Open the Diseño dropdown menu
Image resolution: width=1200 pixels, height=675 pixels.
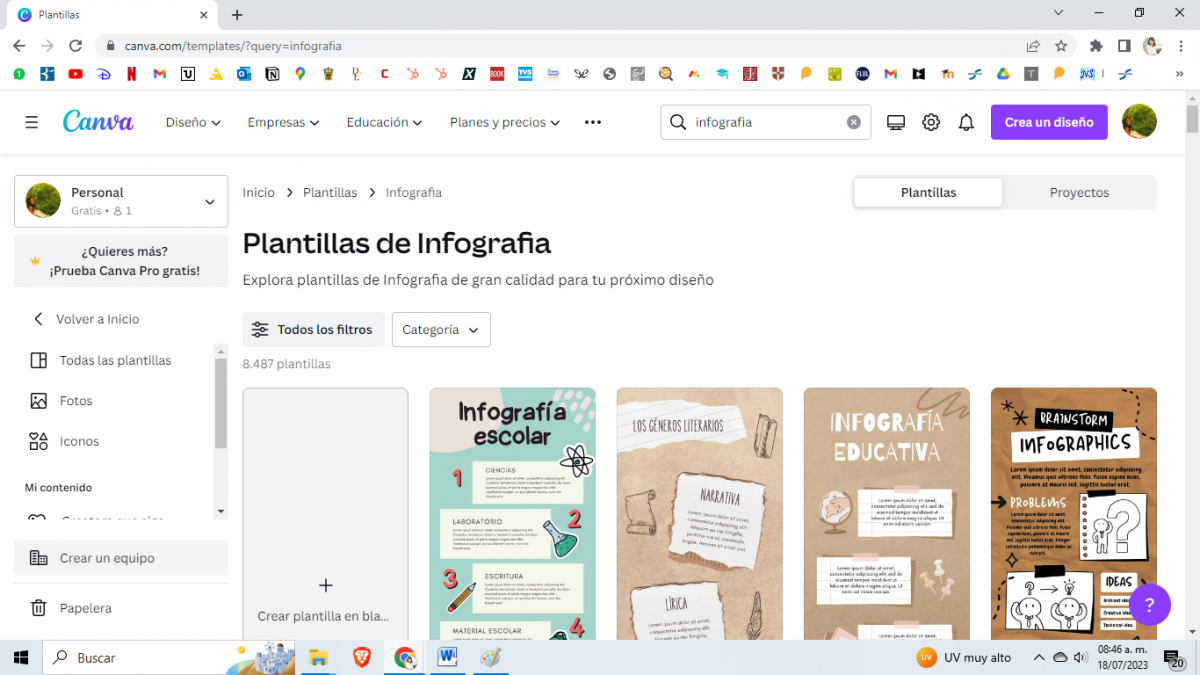pos(192,121)
